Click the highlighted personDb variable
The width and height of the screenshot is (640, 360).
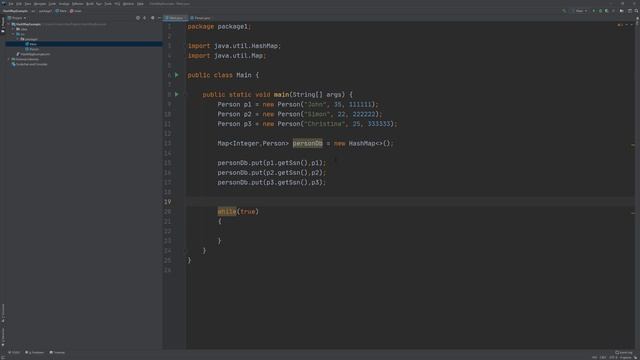click(x=307, y=143)
